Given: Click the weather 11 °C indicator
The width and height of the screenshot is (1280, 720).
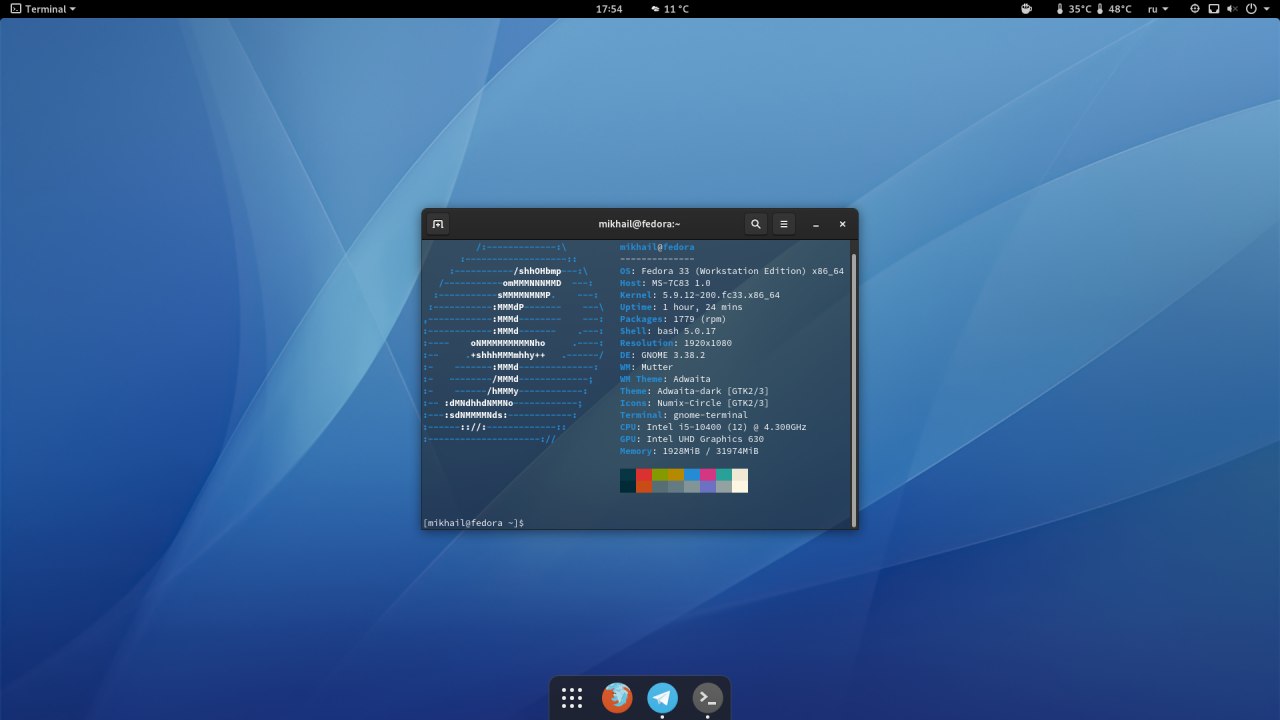Looking at the screenshot, I should (669, 8).
